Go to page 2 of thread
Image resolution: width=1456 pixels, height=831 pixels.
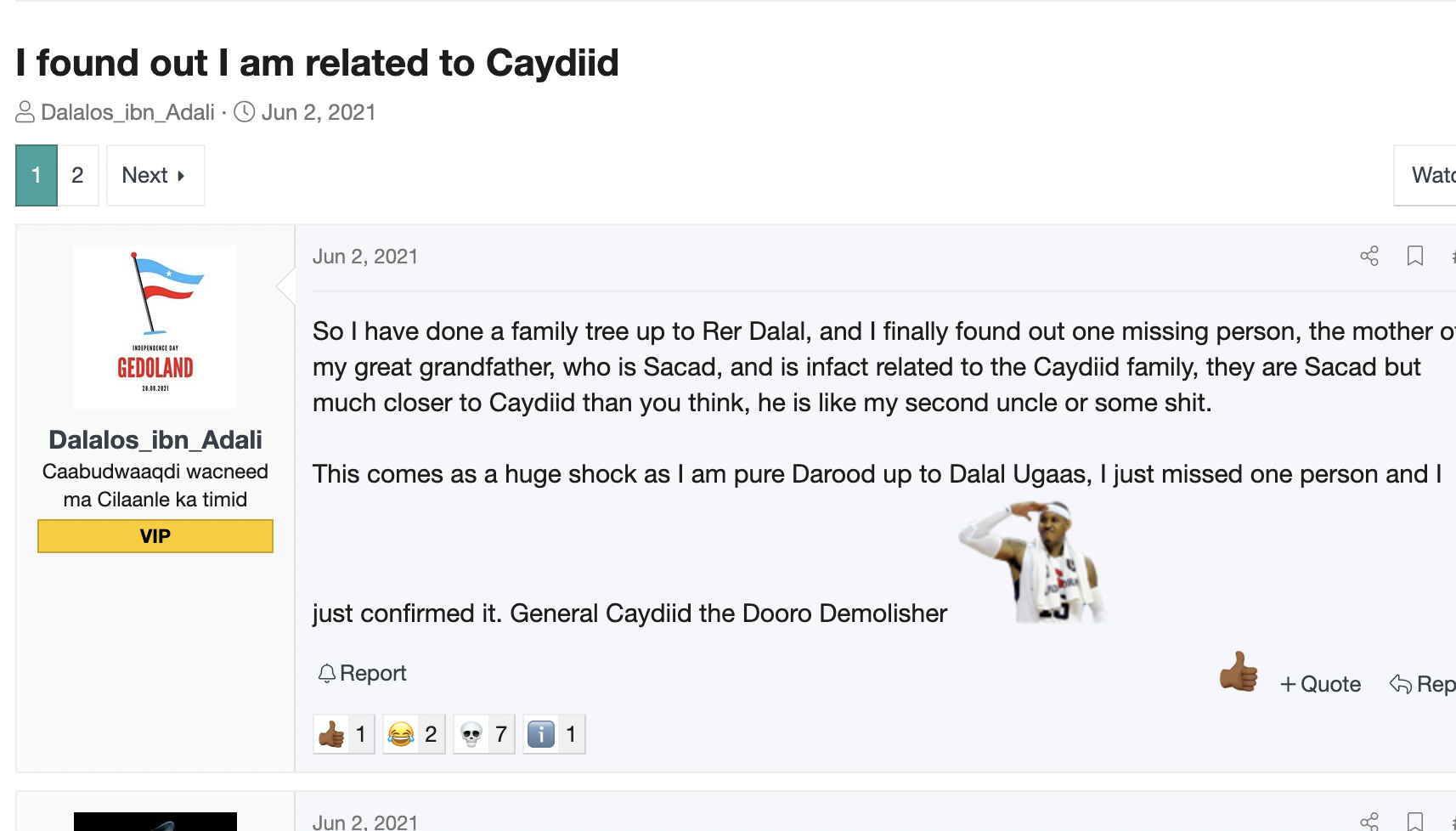tap(77, 176)
